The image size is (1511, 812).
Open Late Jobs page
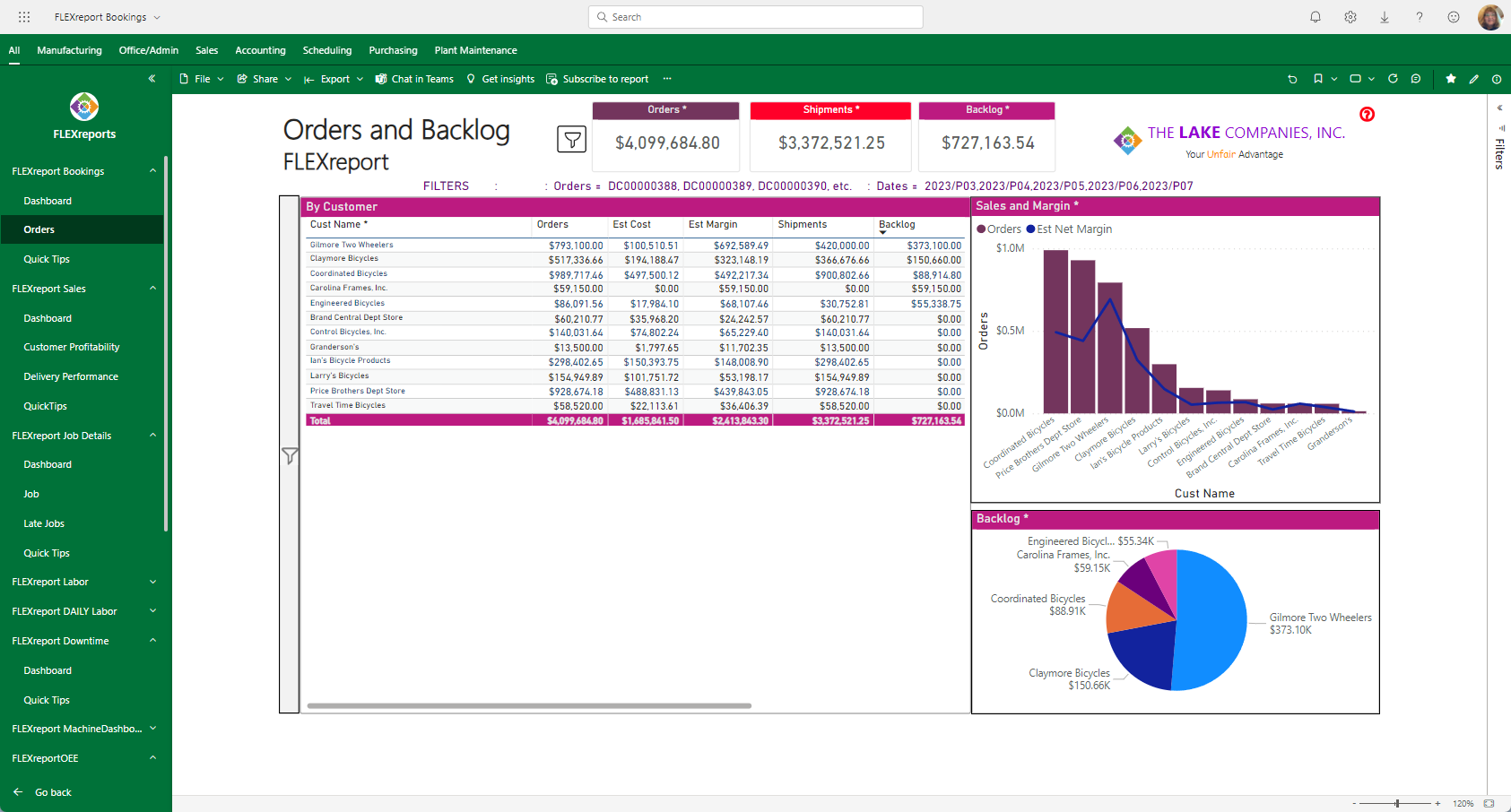[x=44, y=523]
